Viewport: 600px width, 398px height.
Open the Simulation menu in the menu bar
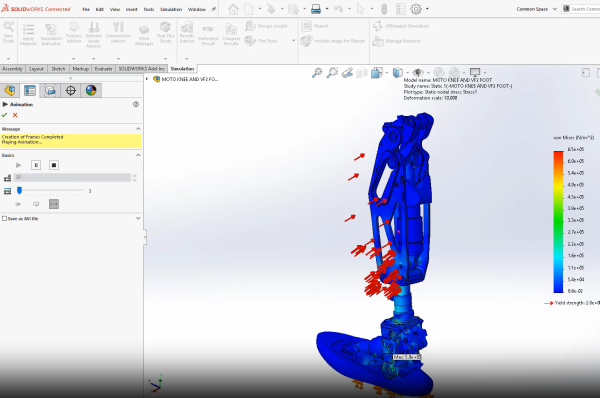coord(171,9)
